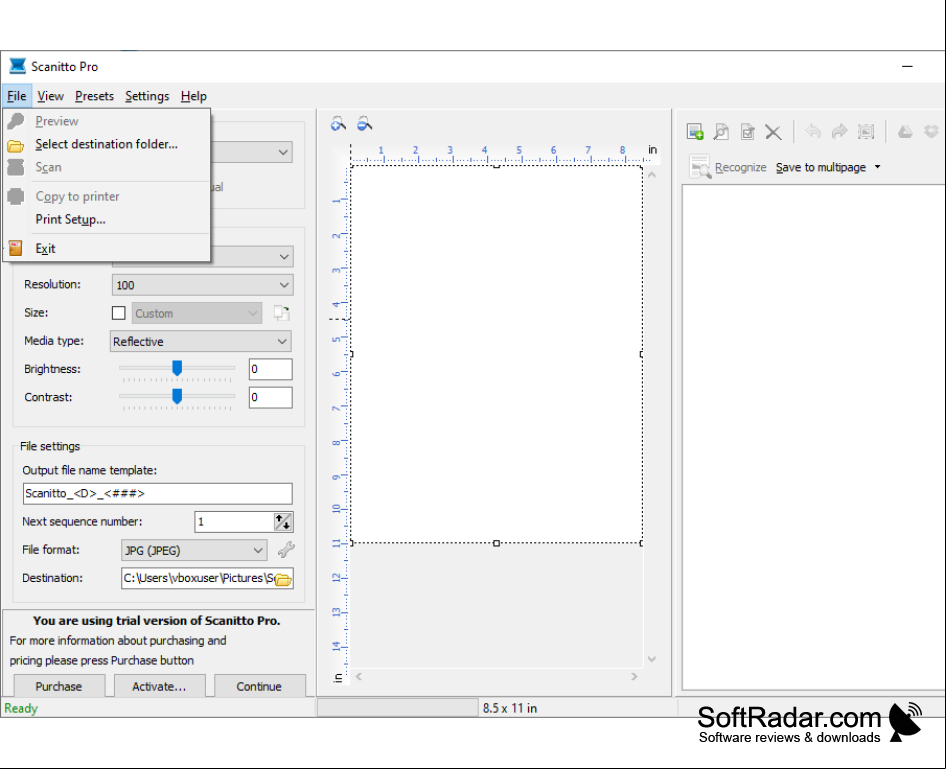Open the Resolution dropdown
The image size is (946, 769).
[202, 285]
